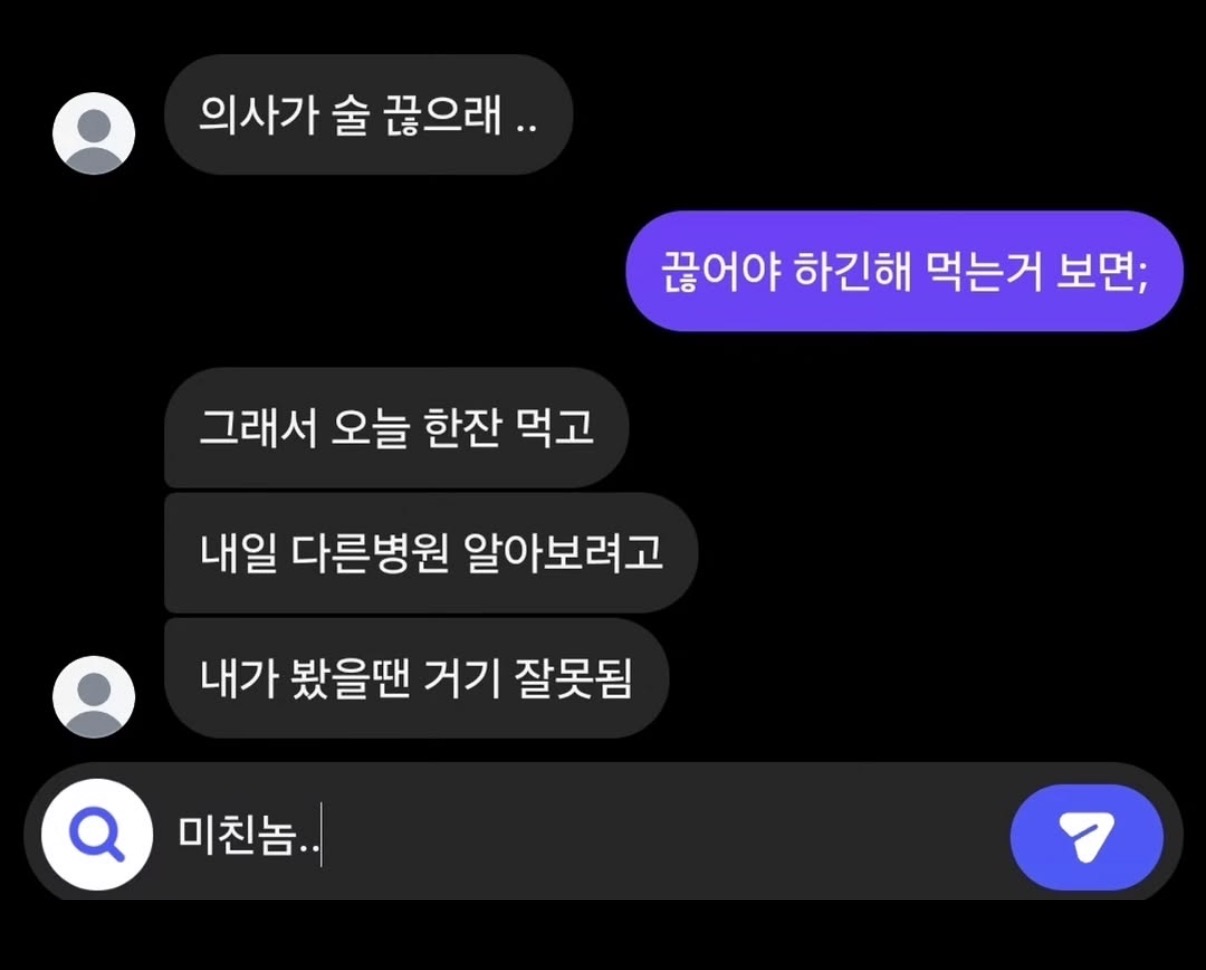
Task: Click the word '의사가' in first message
Action: point(248,115)
